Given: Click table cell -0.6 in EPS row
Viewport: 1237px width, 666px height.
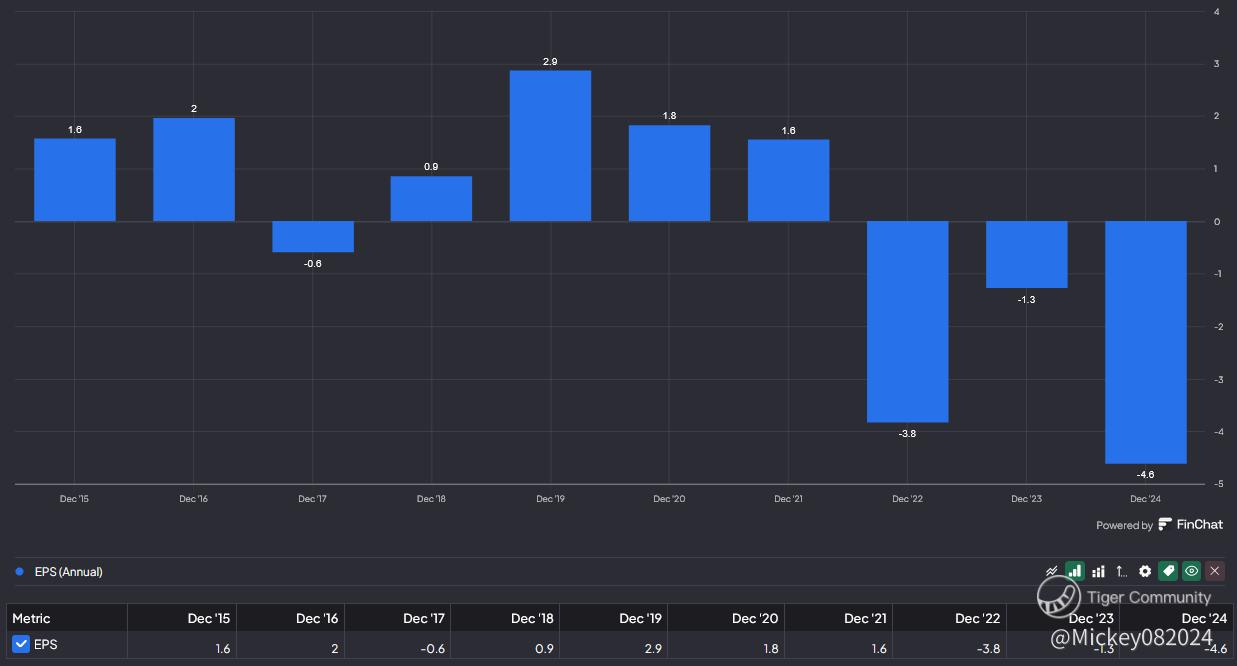Looking at the screenshot, I should click(397, 647).
